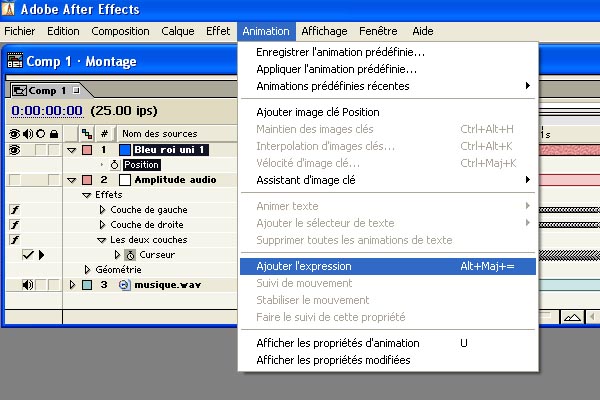
Task: Select Ajouter image clé Position
Action: coord(388,112)
